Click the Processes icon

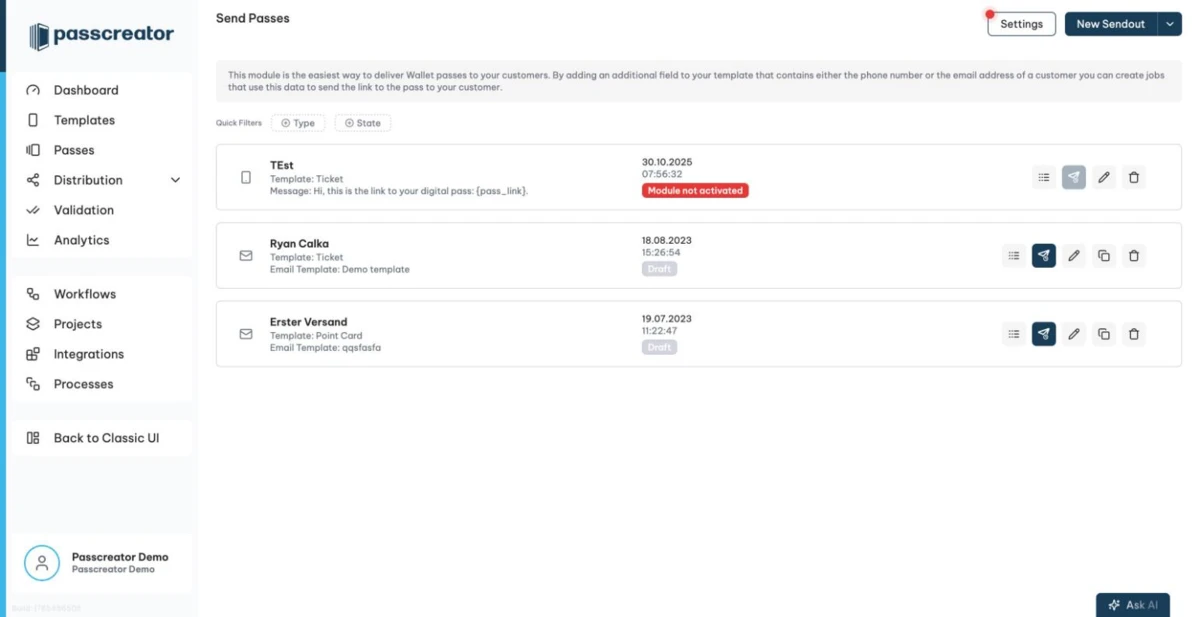coord(33,384)
